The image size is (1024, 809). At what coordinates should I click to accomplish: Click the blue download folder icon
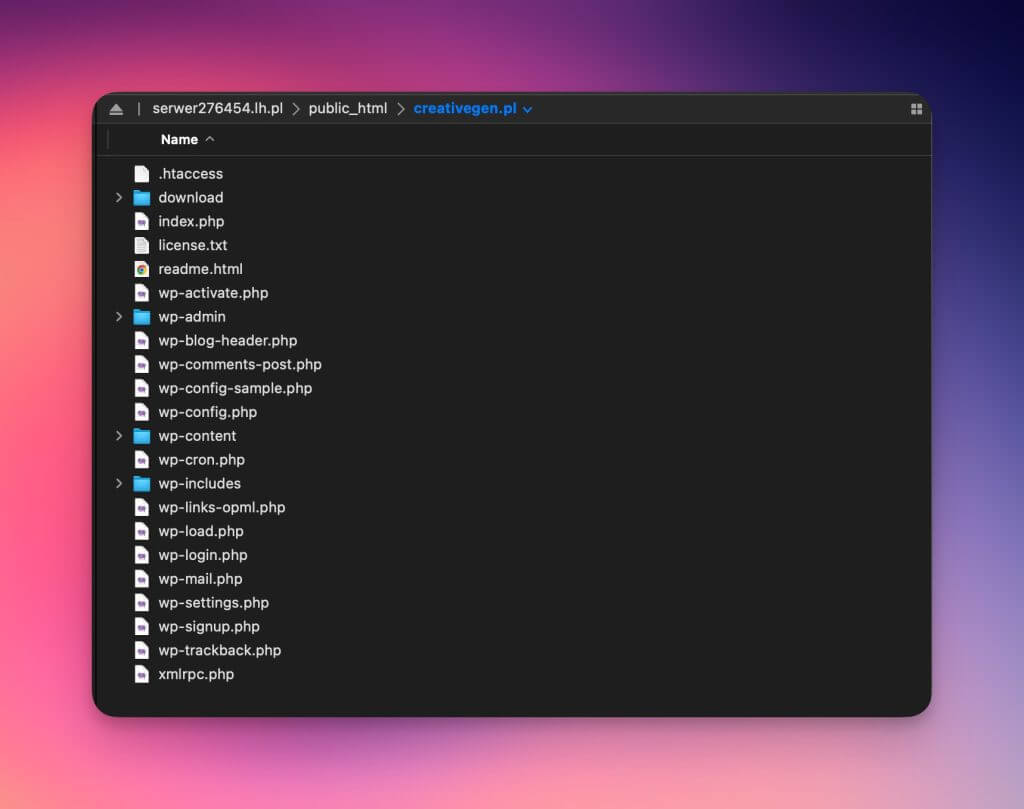coord(142,198)
